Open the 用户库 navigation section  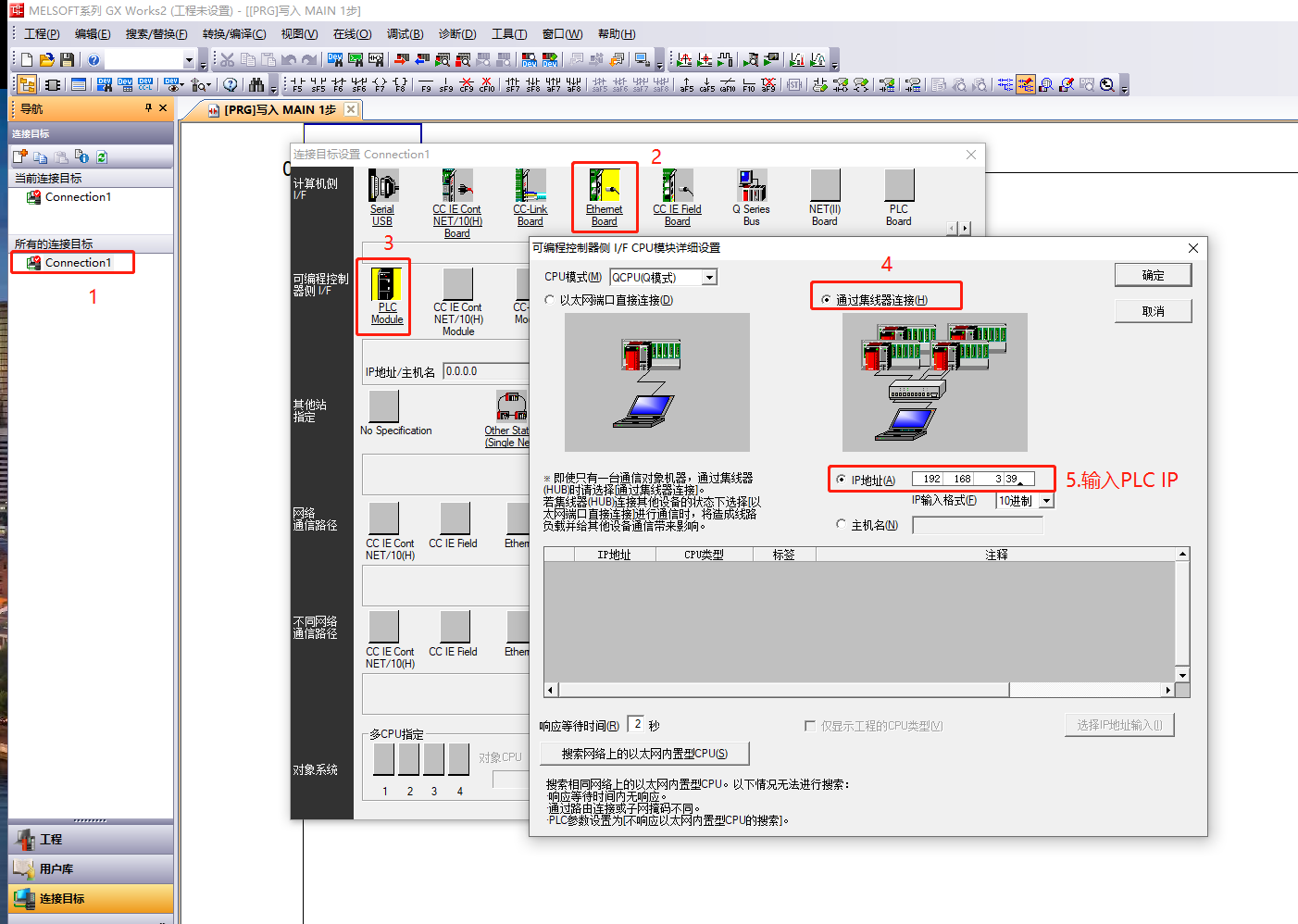(x=91, y=868)
